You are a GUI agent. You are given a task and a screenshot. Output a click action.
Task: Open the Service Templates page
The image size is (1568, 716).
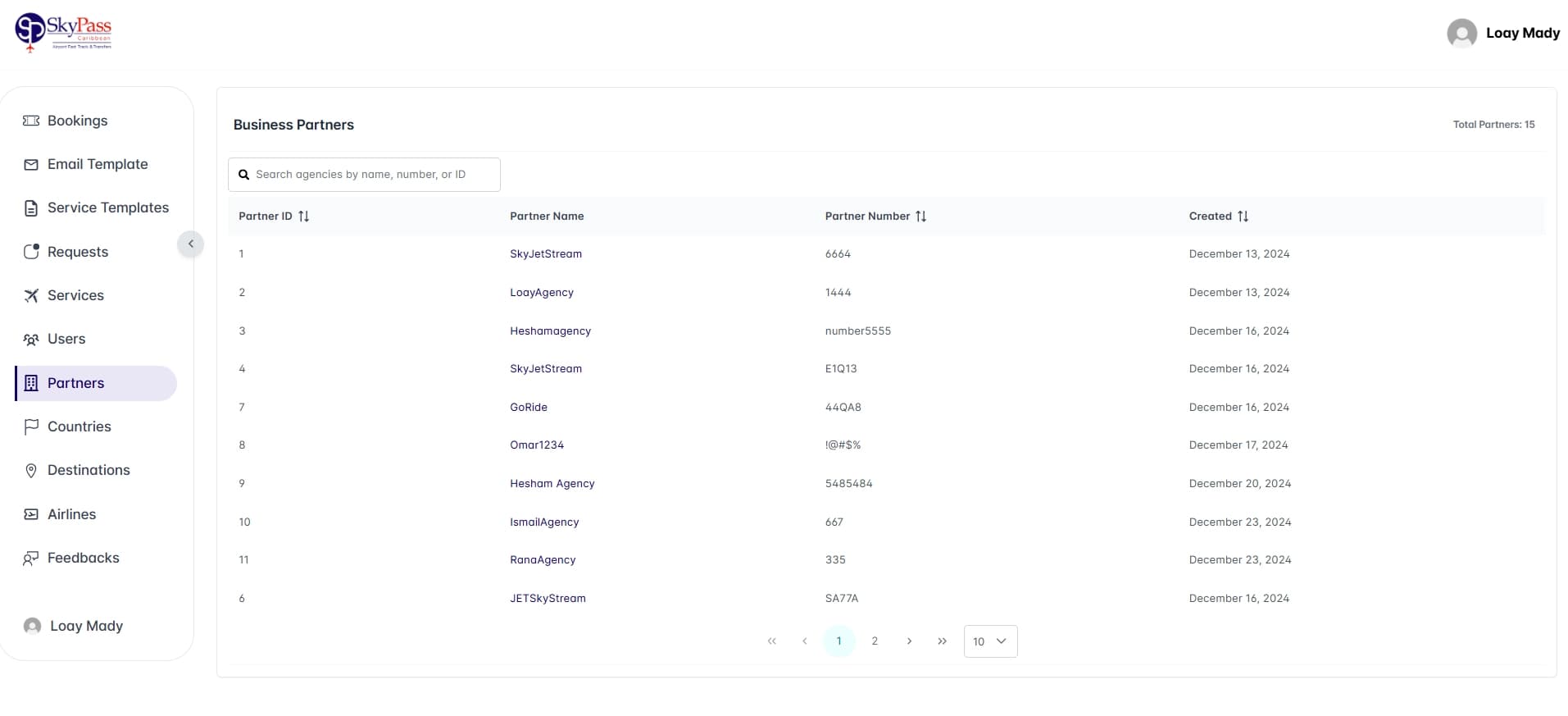(107, 208)
